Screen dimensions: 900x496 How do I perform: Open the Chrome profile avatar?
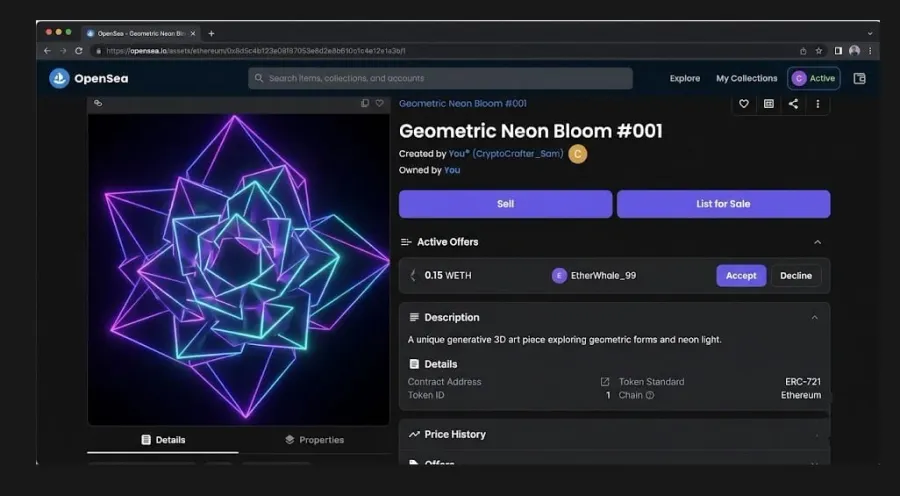[854, 51]
